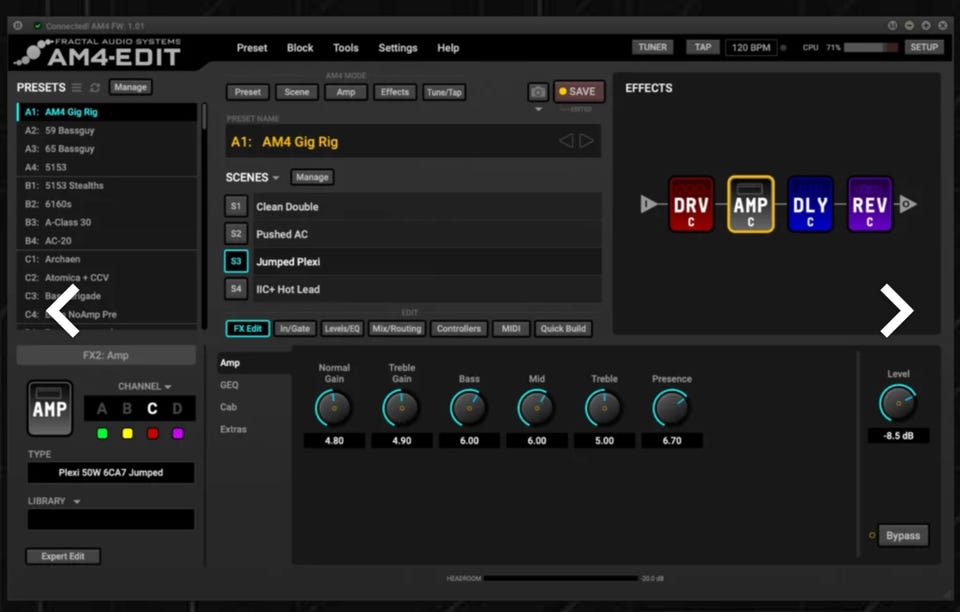Viewport: 960px width, 612px height.
Task: Click the presets refresh icon
Action: 95,88
